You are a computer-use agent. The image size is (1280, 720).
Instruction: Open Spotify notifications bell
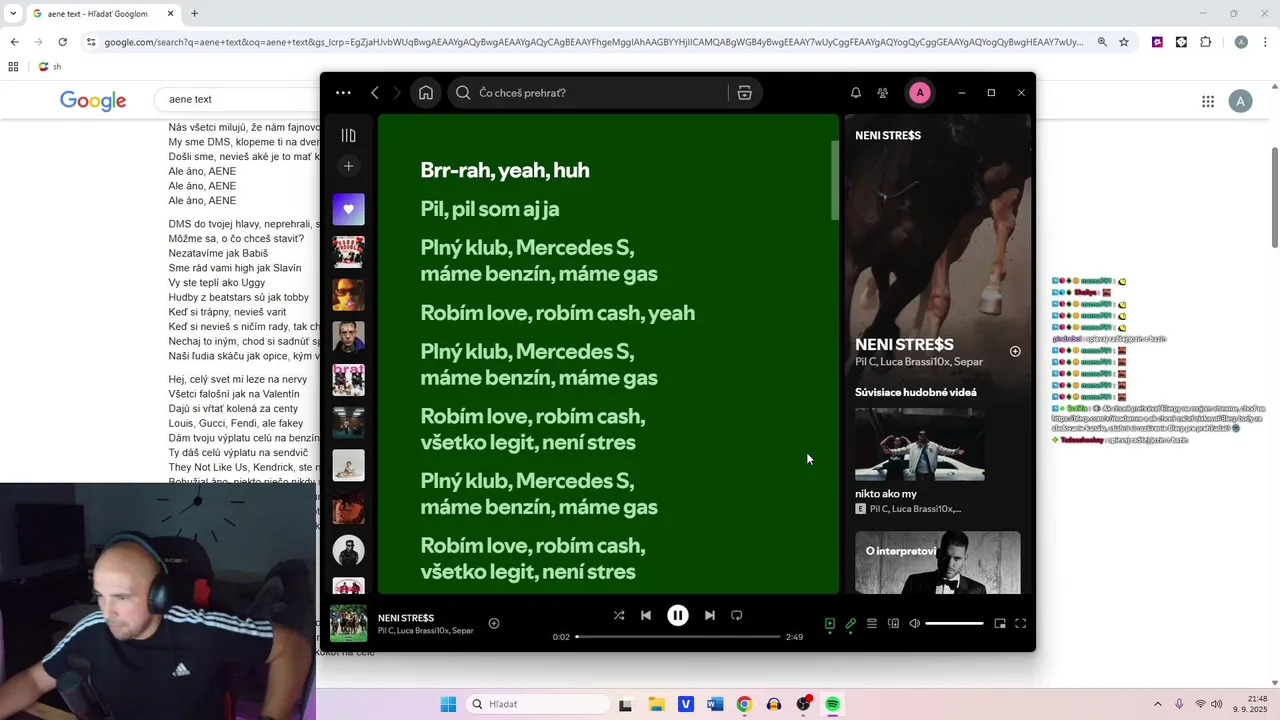[x=856, y=93]
